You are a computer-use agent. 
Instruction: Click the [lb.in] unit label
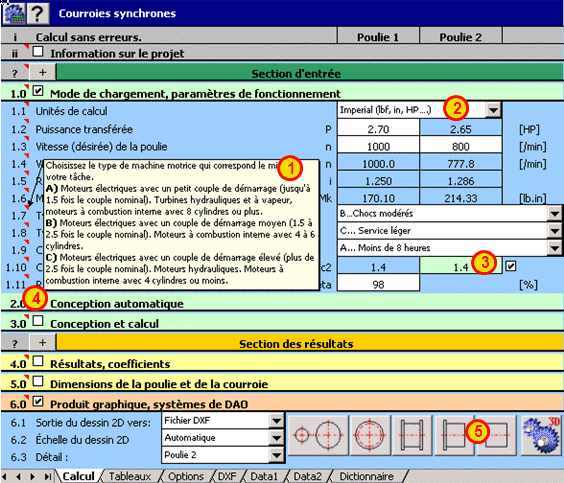(532, 198)
